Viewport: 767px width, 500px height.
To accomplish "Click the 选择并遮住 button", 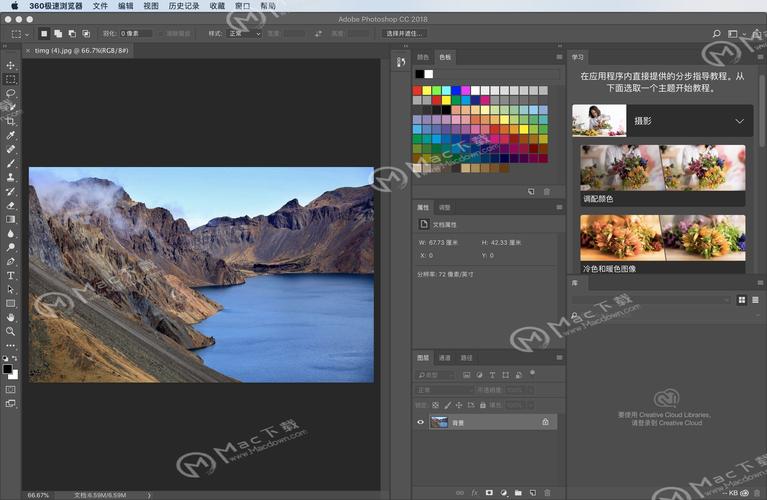I will tap(406, 33).
